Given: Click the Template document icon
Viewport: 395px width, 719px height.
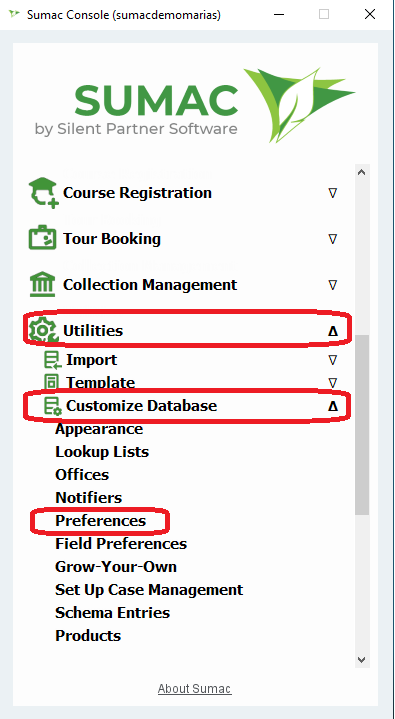Looking at the screenshot, I should (x=51, y=382).
